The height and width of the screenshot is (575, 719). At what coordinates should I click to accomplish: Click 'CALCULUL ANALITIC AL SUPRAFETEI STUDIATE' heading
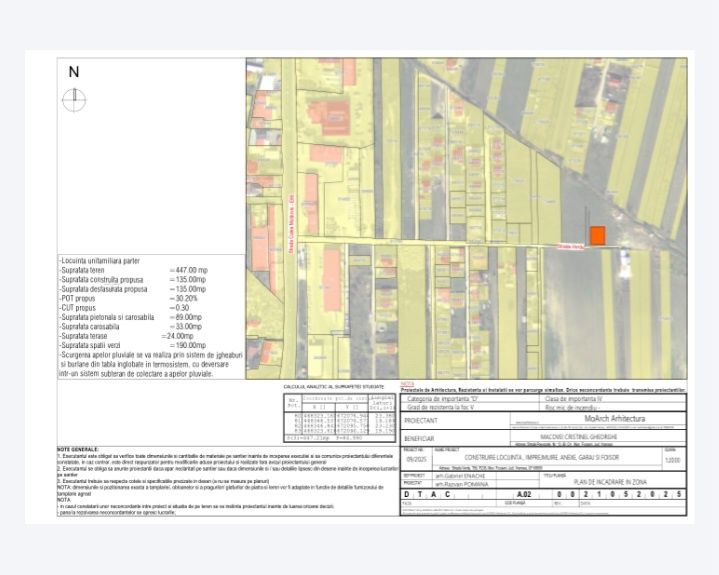pos(334,387)
